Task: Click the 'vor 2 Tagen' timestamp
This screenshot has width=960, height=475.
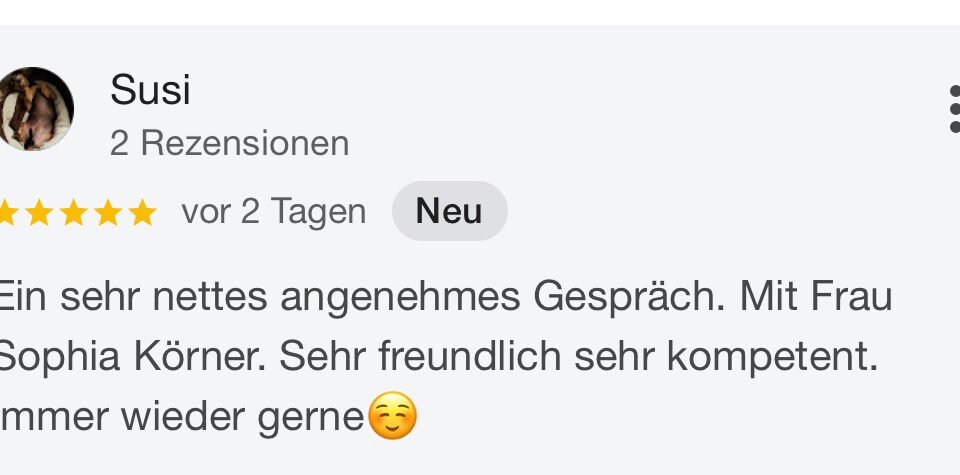Action: coord(274,212)
